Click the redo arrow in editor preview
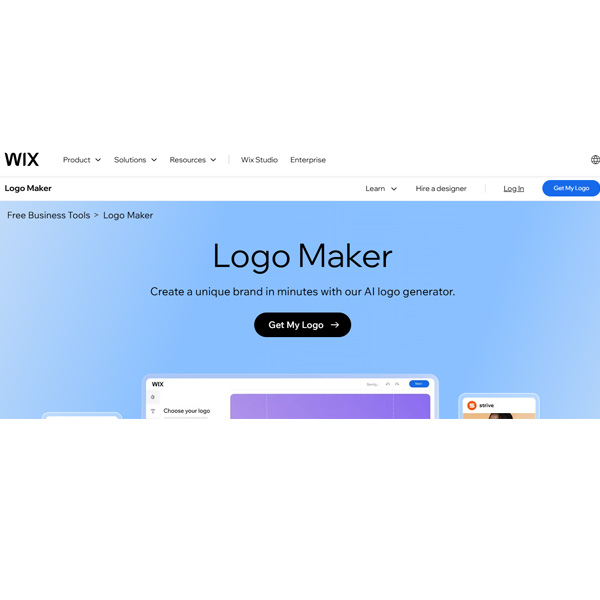This screenshot has width=600, height=600. click(x=397, y=384)
